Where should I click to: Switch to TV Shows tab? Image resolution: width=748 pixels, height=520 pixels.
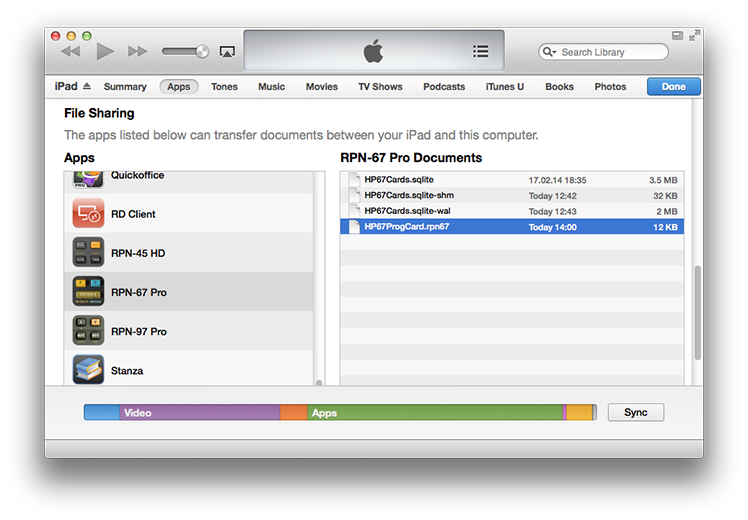(380, 87)
